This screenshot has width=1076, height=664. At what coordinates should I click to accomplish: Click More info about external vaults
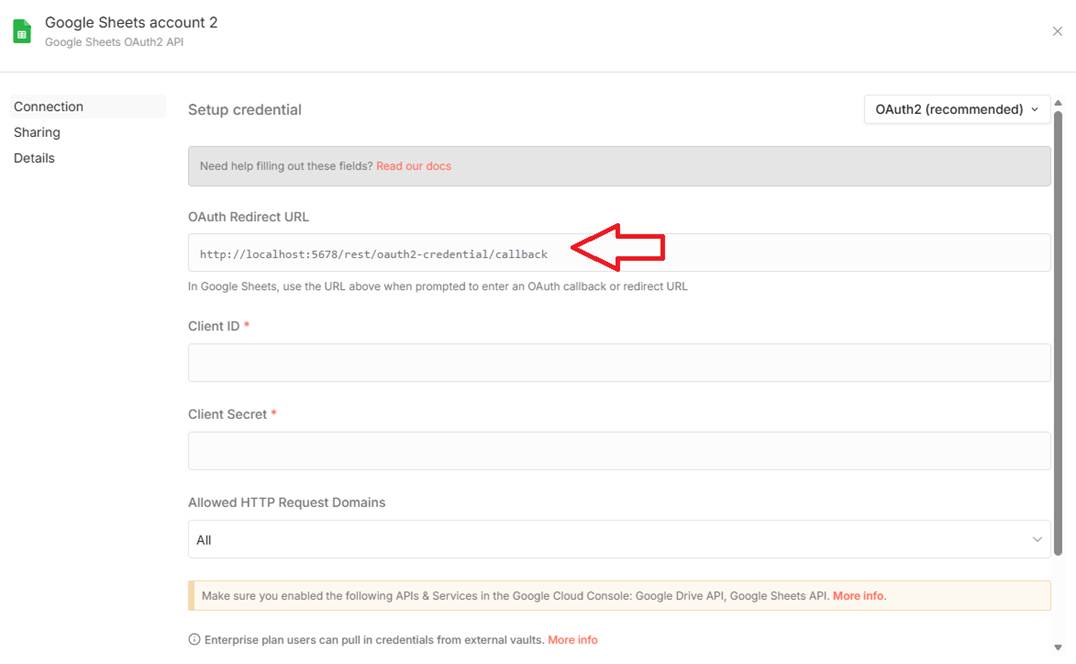pyautogui.click(x=572, y=640)
